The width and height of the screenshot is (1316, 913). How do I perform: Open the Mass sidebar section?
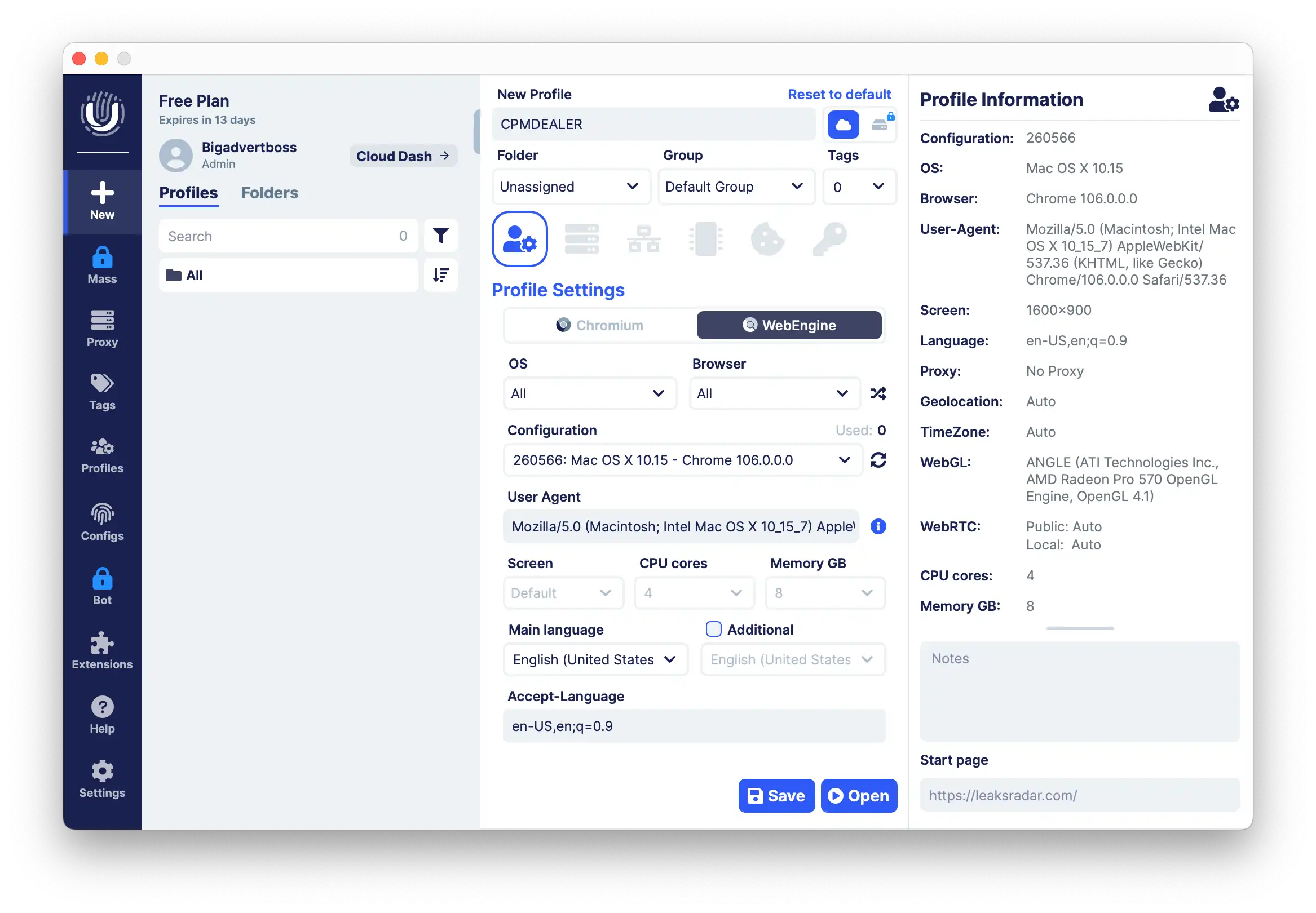pos(102,265)
